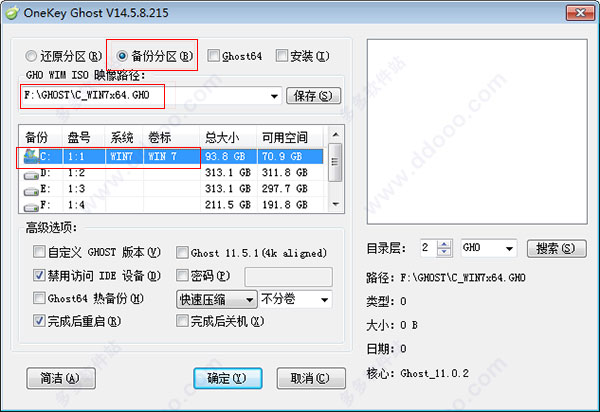Enable the Ghost64 checkbox
This screenshot has height=412, width=600.
[x=214, y=56]
